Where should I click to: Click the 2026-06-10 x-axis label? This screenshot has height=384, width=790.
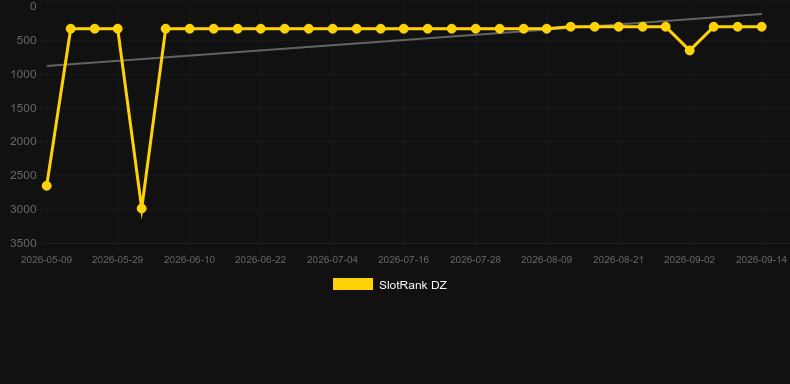click(x=189, y=260)
